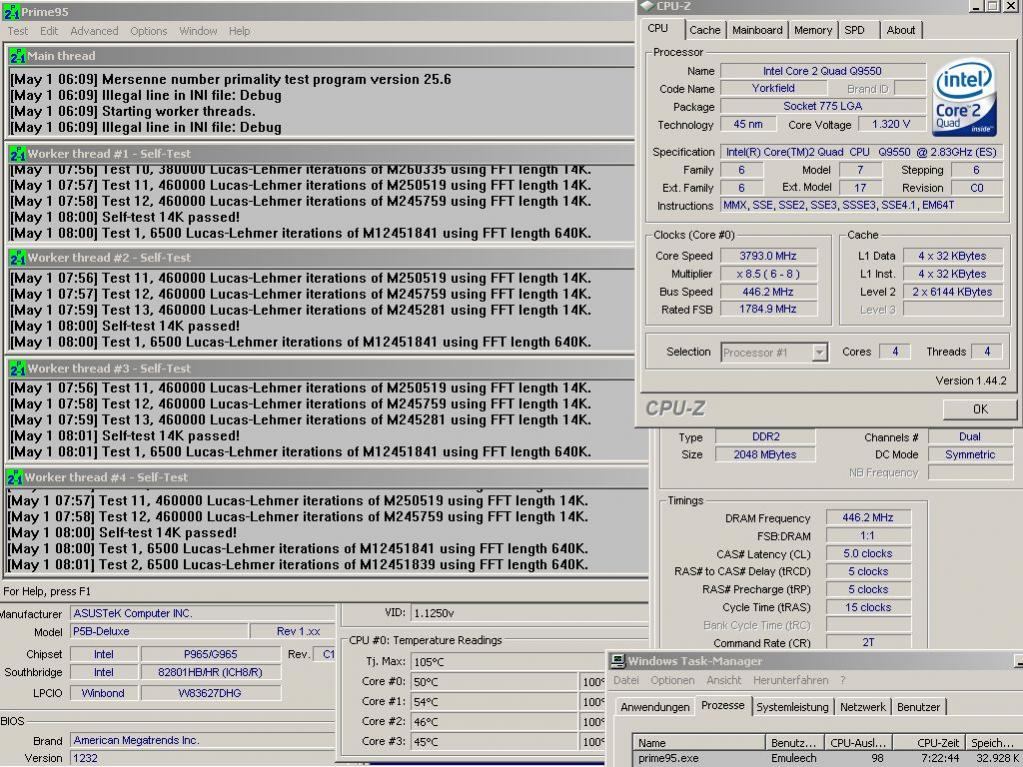
Task: Open the Advanced menu in Prime95
Action: click(94, 31)
